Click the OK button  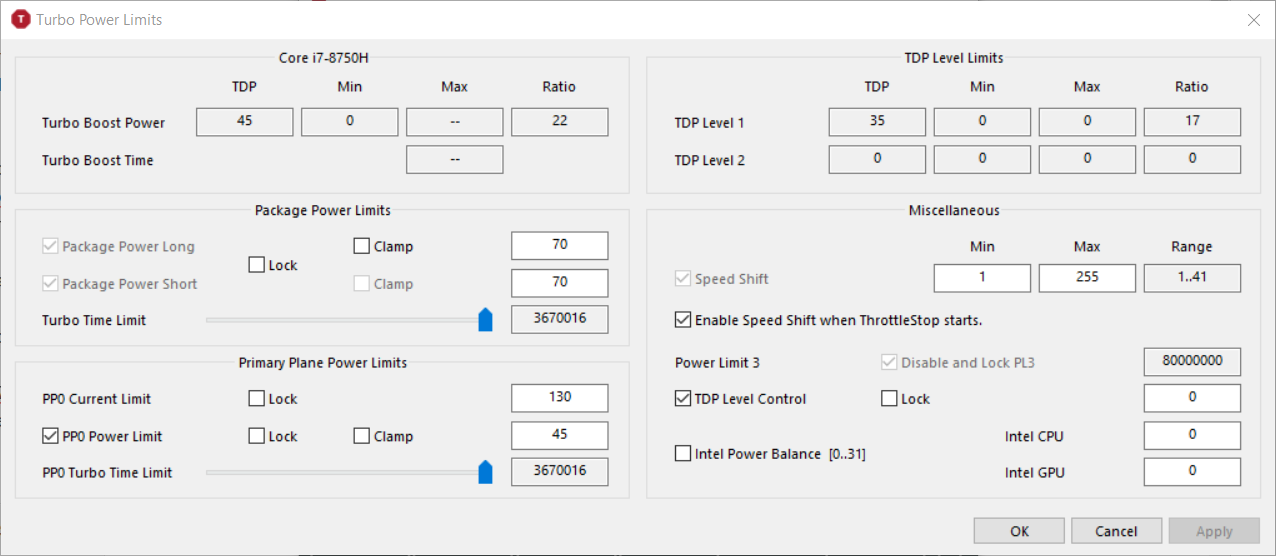(x=1019, y=531)
